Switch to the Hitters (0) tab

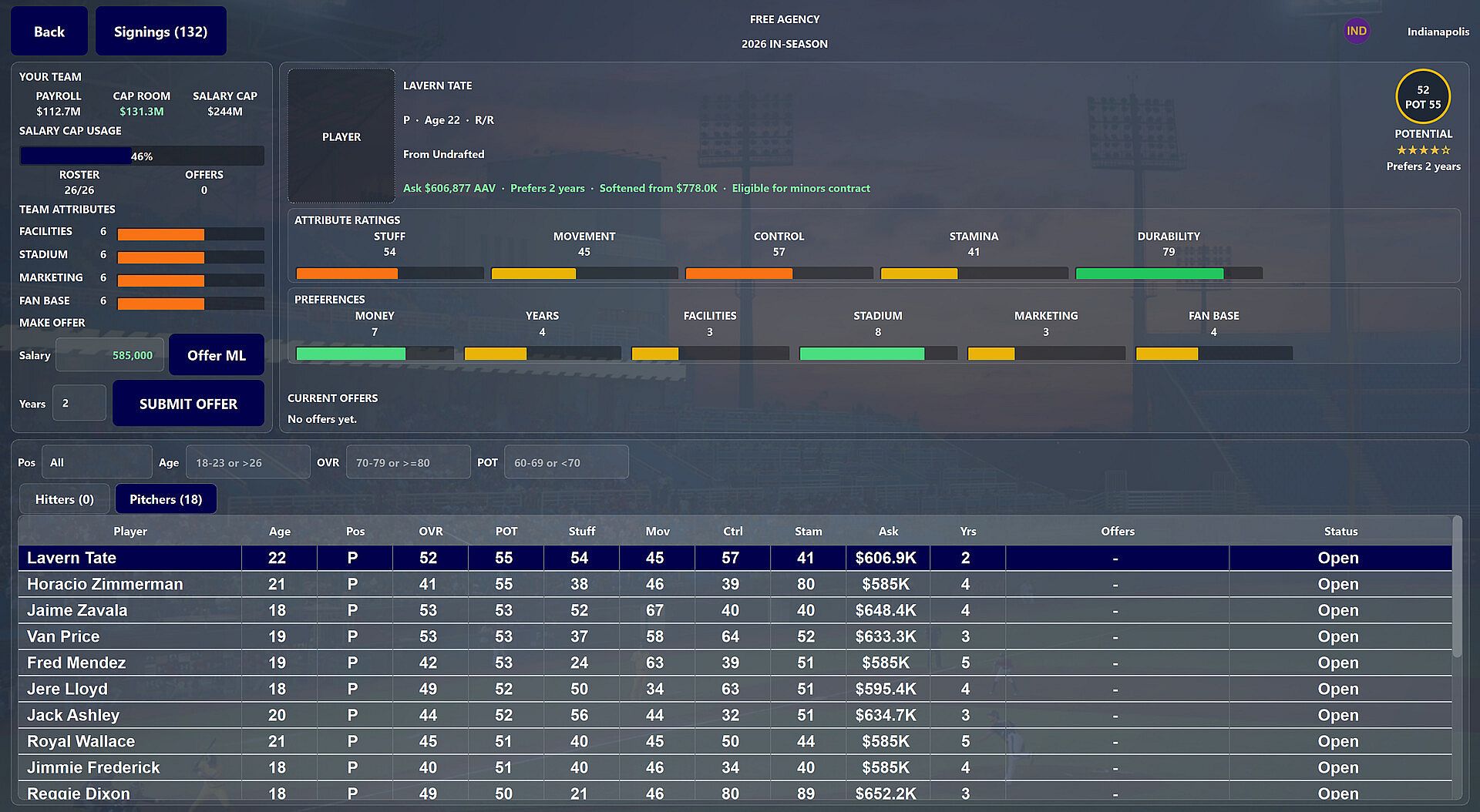pyautogui.click(x=65, y=499)
